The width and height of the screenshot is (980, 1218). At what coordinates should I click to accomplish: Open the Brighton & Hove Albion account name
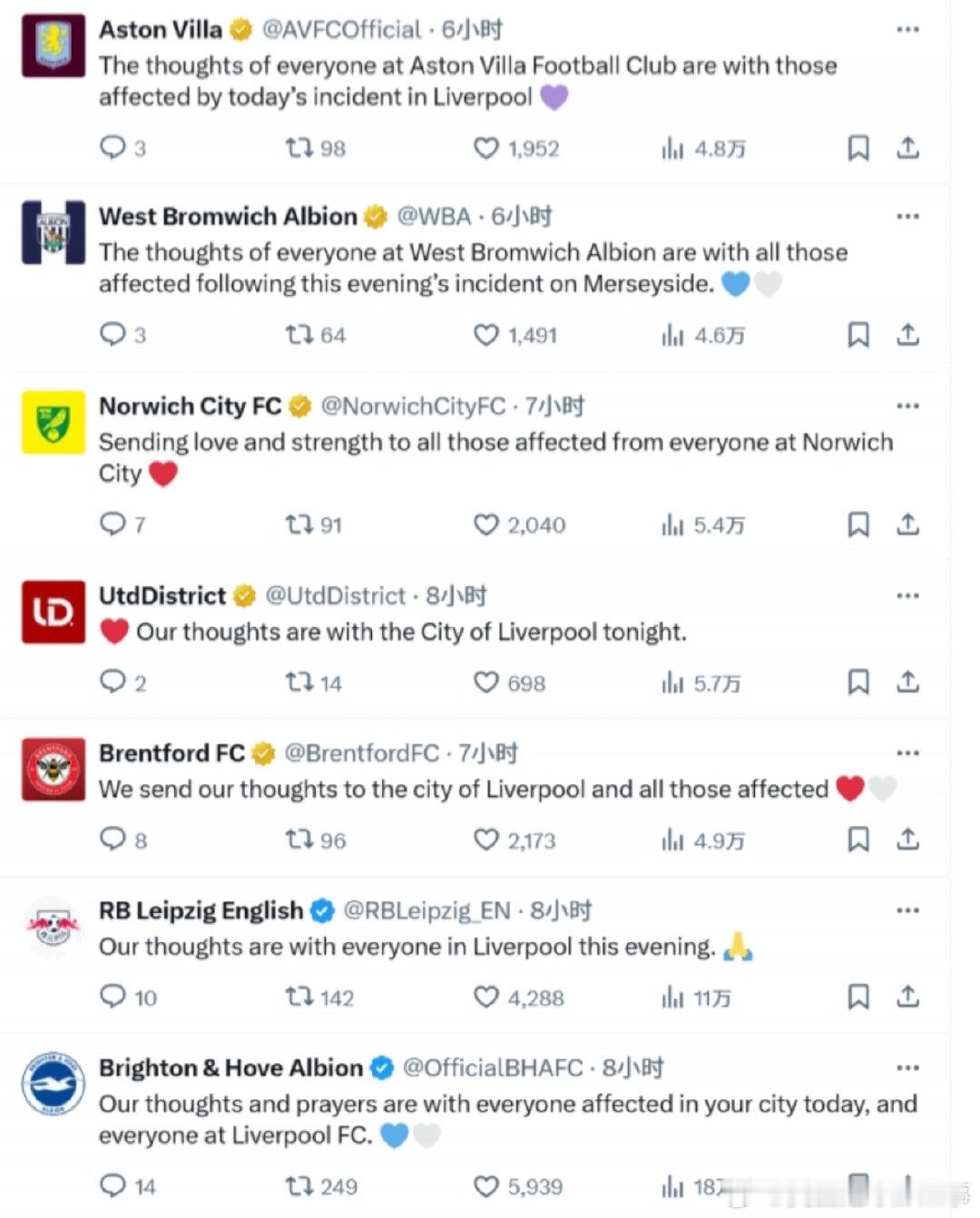tap(230, 1068)
